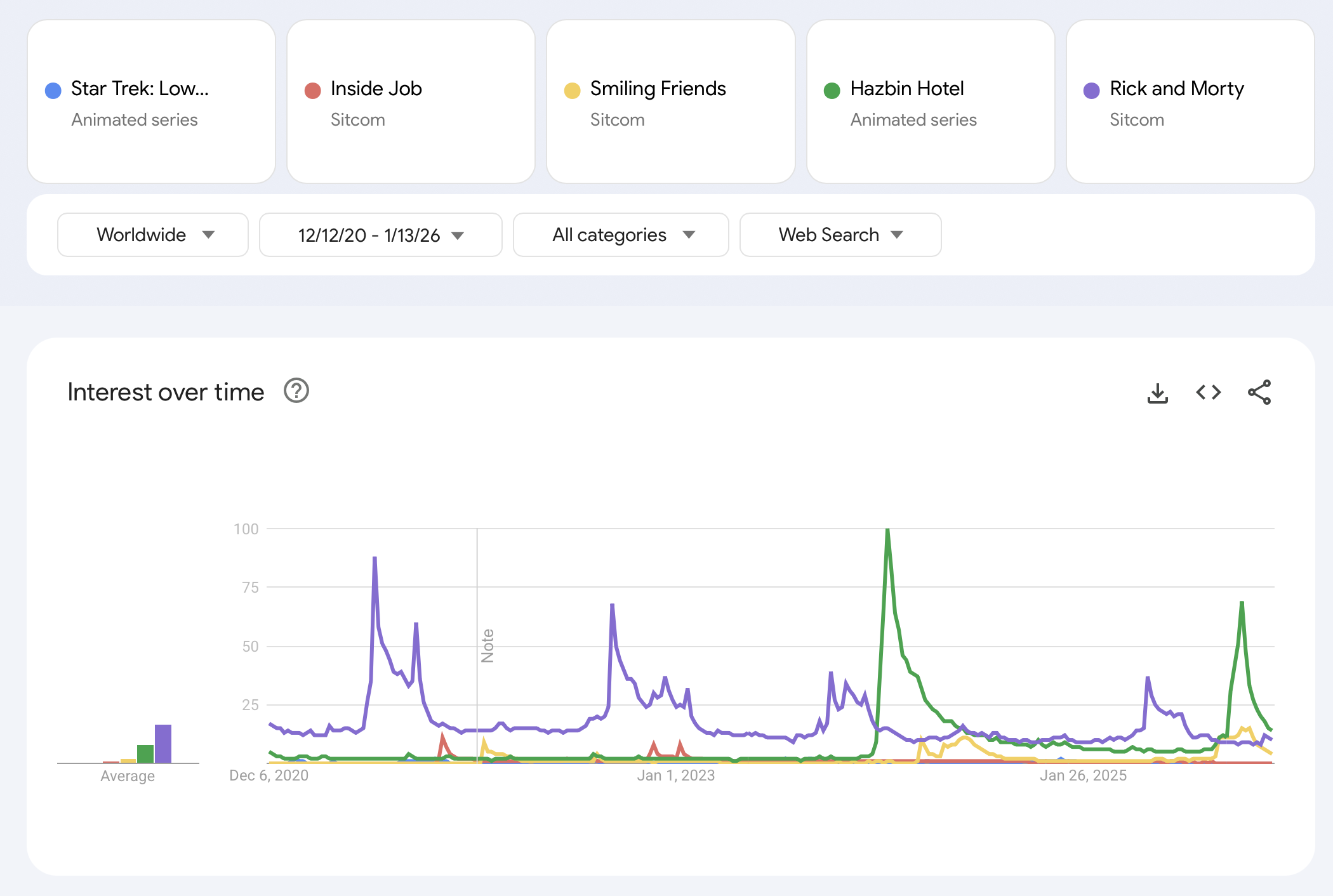Open the Web Search type dropdown

coord(840,235)
